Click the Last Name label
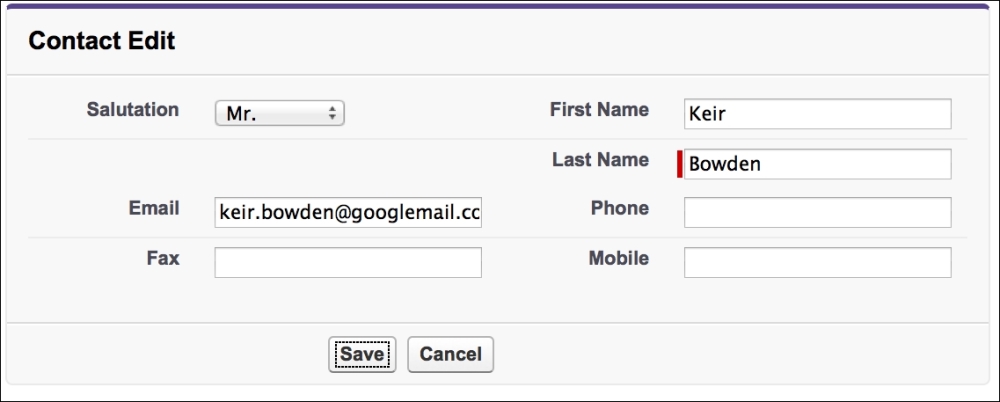 (600, 159)
